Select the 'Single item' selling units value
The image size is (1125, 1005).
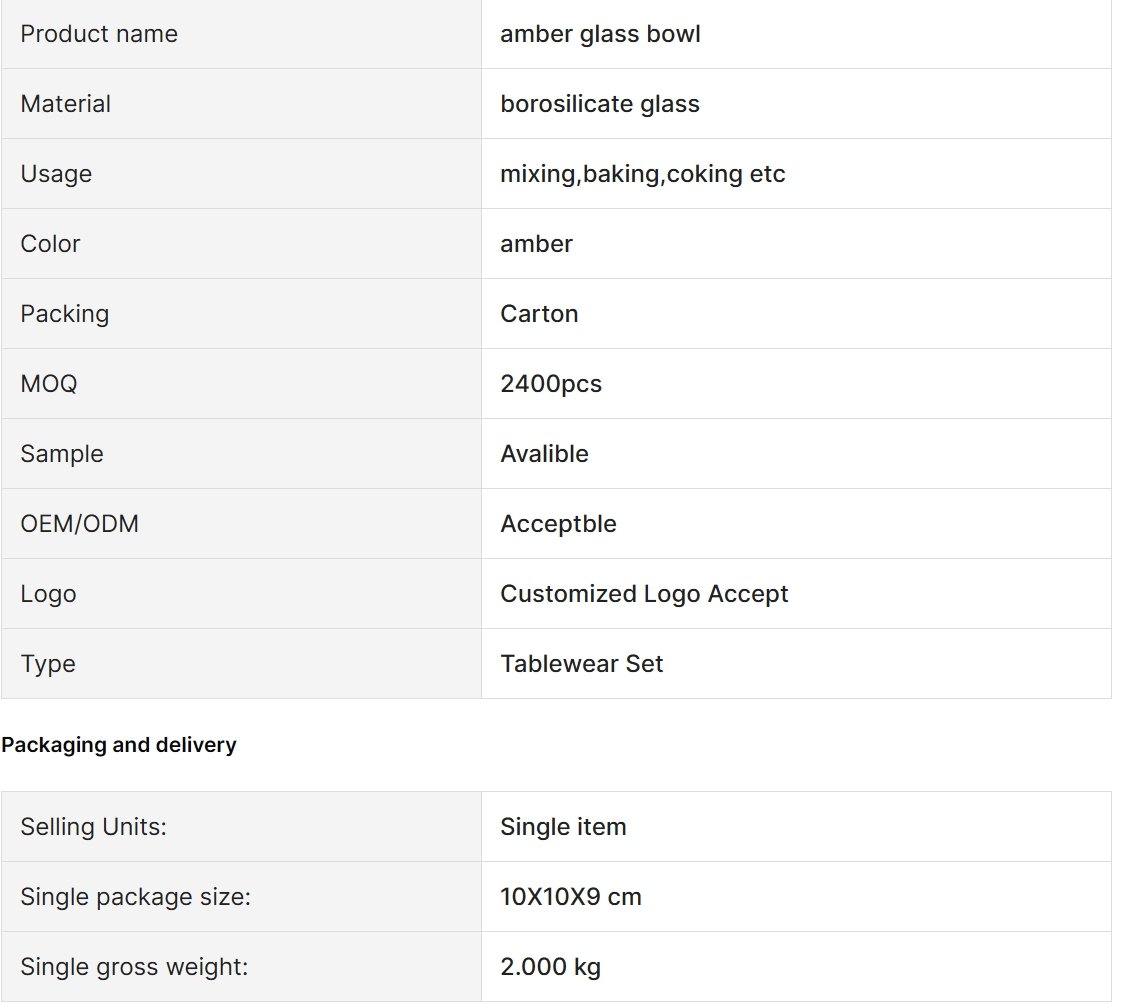562,826
